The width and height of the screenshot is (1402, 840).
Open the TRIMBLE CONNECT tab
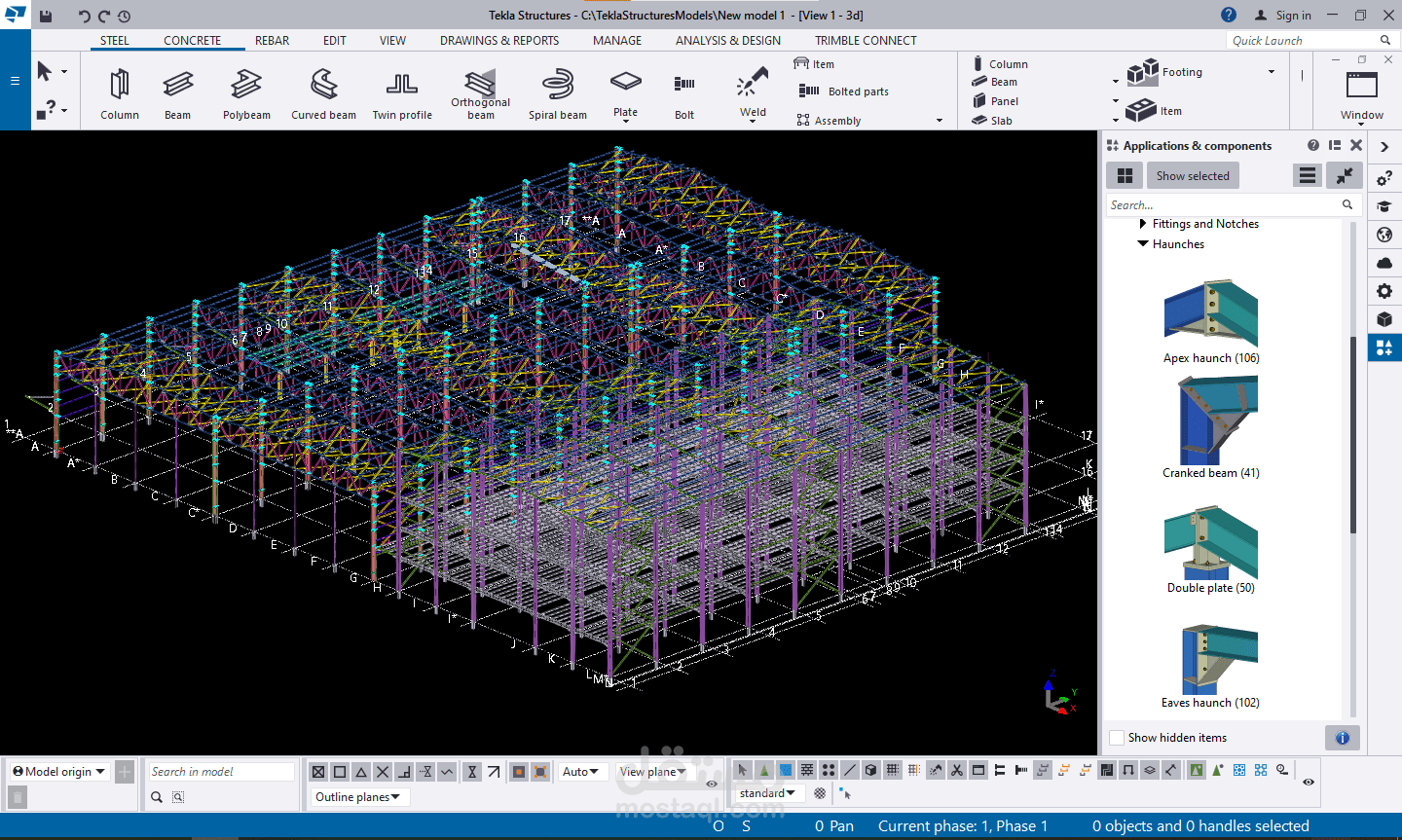coord(866,41)
